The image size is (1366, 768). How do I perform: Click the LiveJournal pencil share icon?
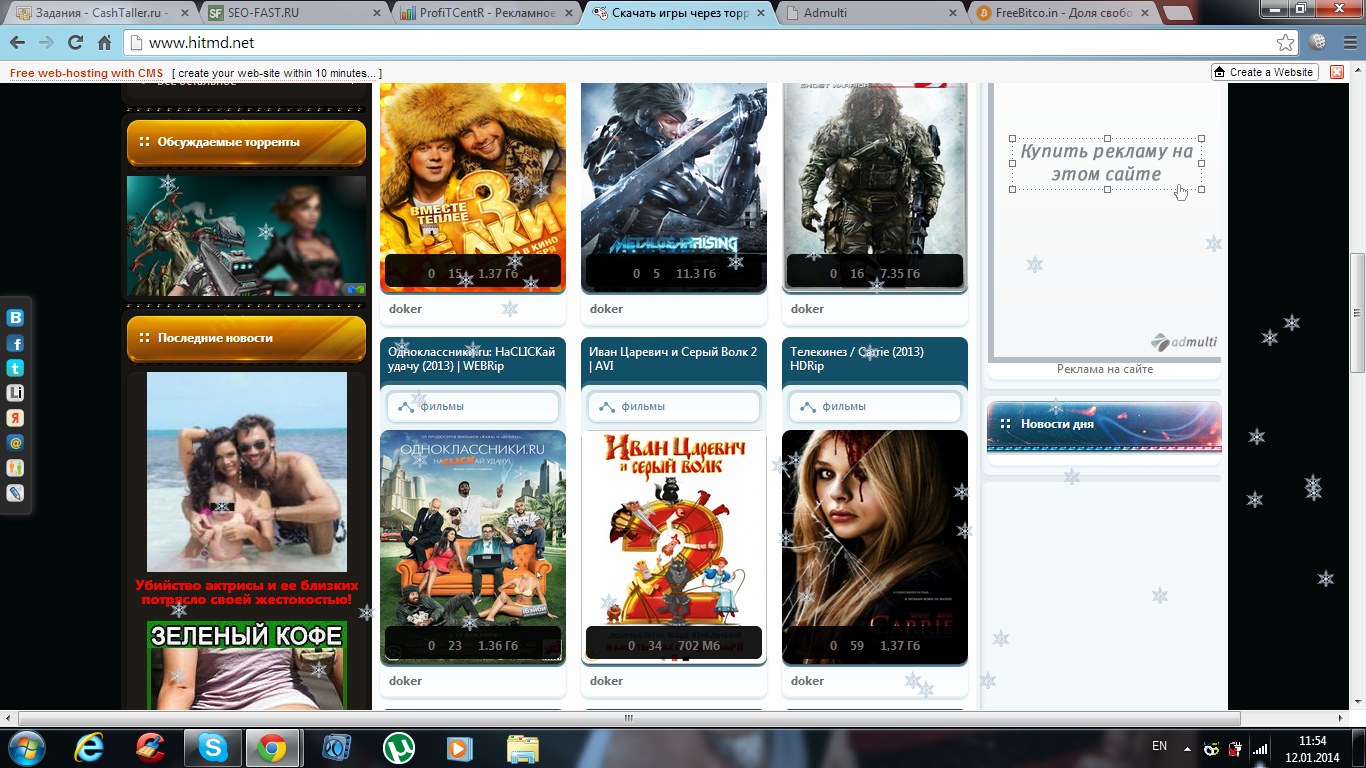click(15, 493)
